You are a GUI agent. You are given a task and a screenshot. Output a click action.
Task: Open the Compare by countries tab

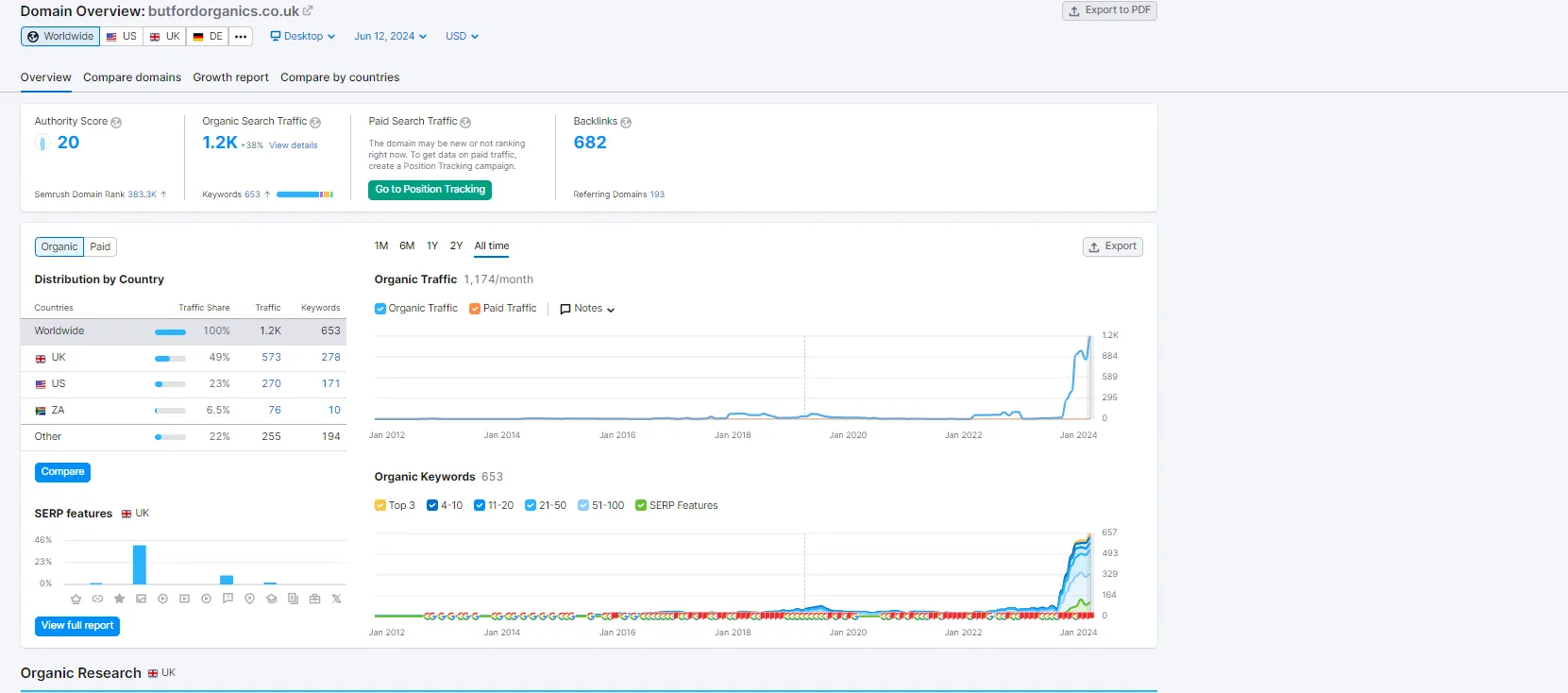click(x=340, y=77)
